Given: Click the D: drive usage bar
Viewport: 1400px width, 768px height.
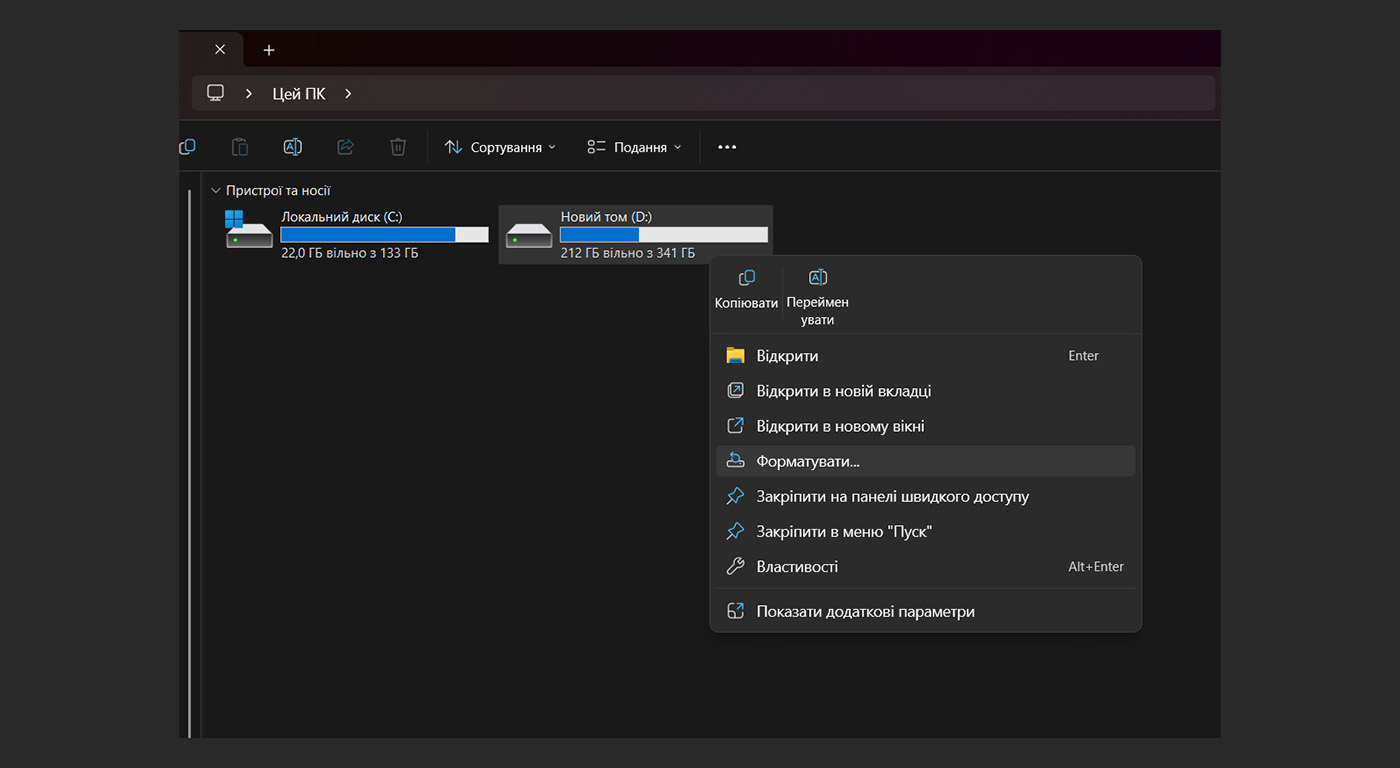Looking at the screenshot, I should click(664, 235).
